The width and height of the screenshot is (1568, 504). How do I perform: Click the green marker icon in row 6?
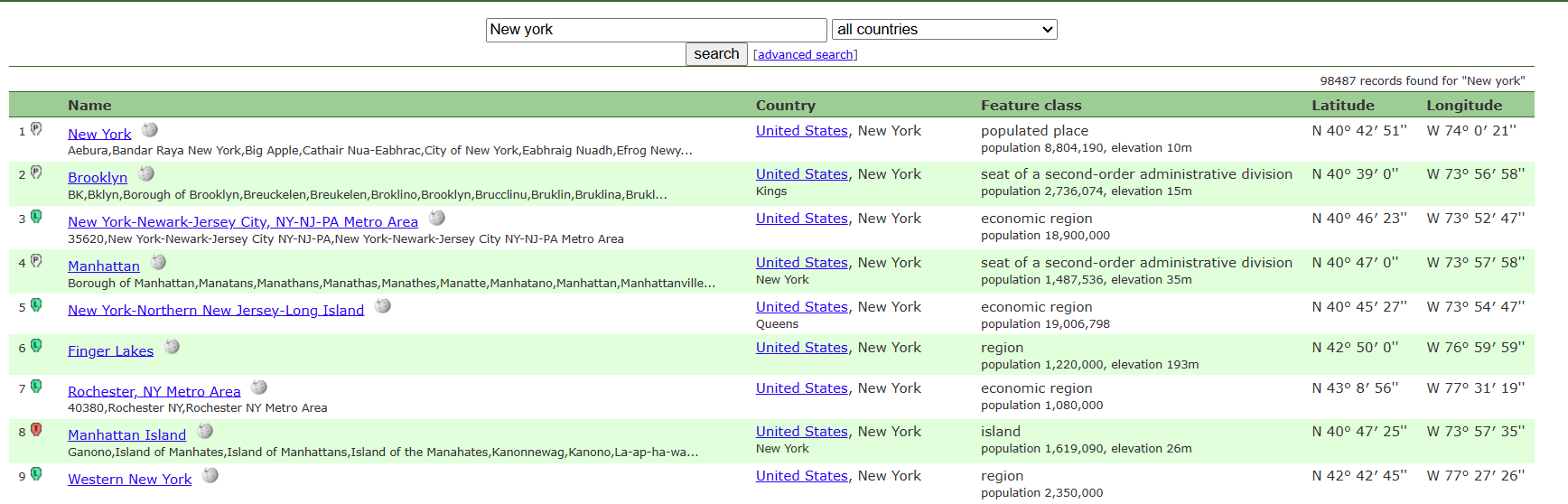pyautogui.click(x=36, y=346)
